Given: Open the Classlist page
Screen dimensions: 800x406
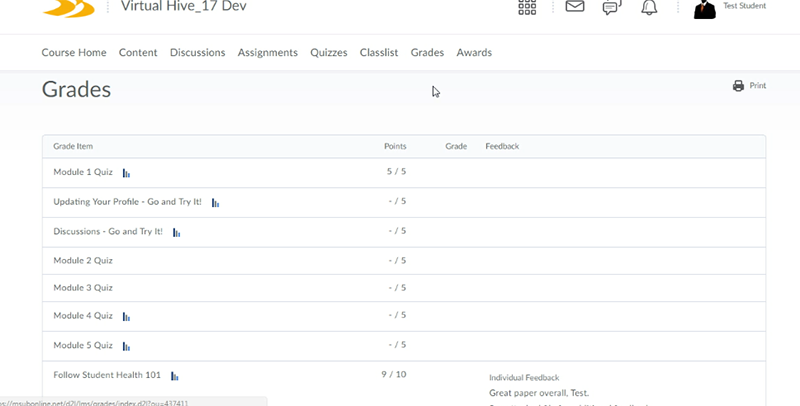Looking at the screenshot, I should pos(379,52).
